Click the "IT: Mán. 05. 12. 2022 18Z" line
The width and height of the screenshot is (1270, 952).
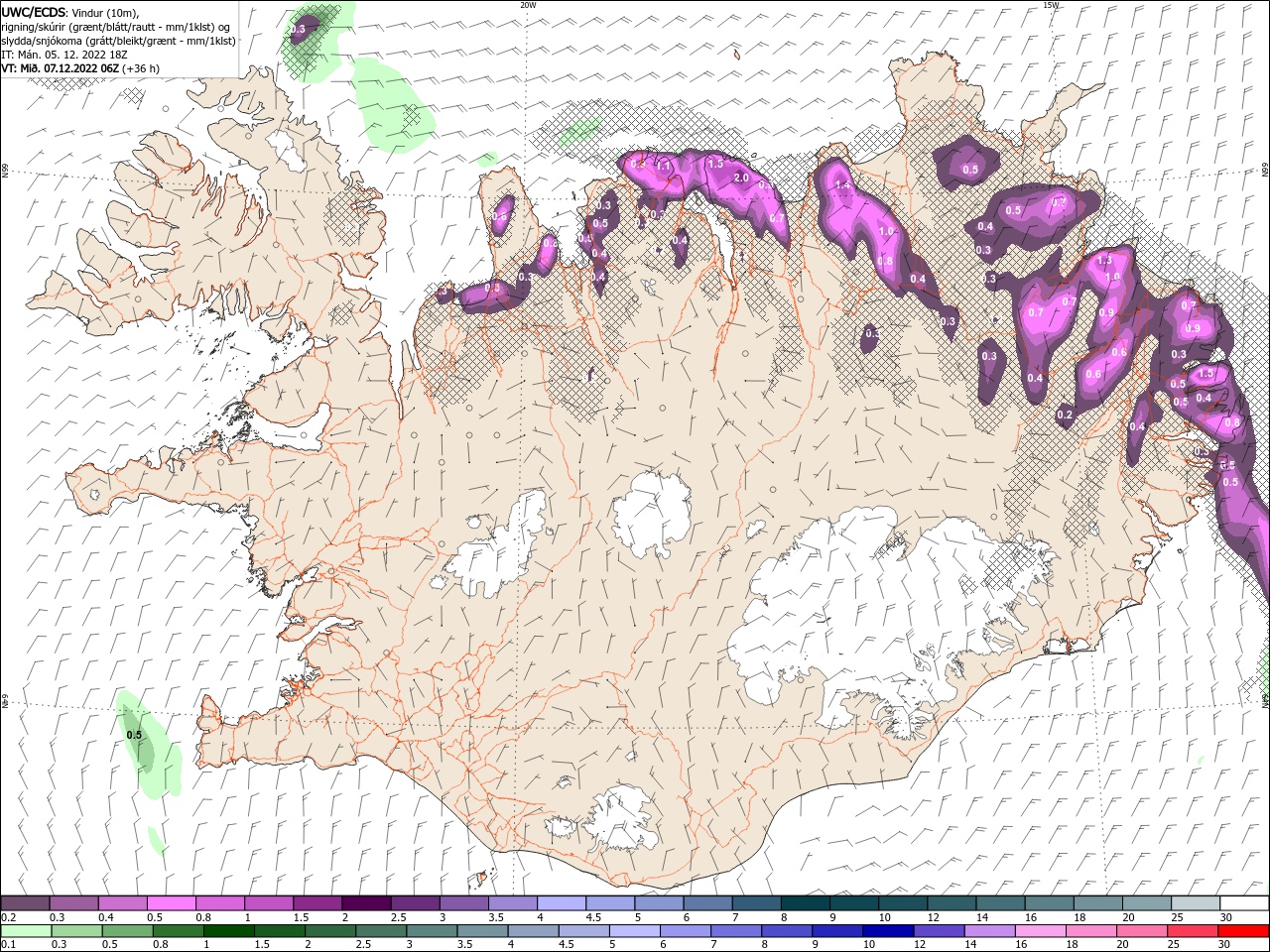[63, 55]
